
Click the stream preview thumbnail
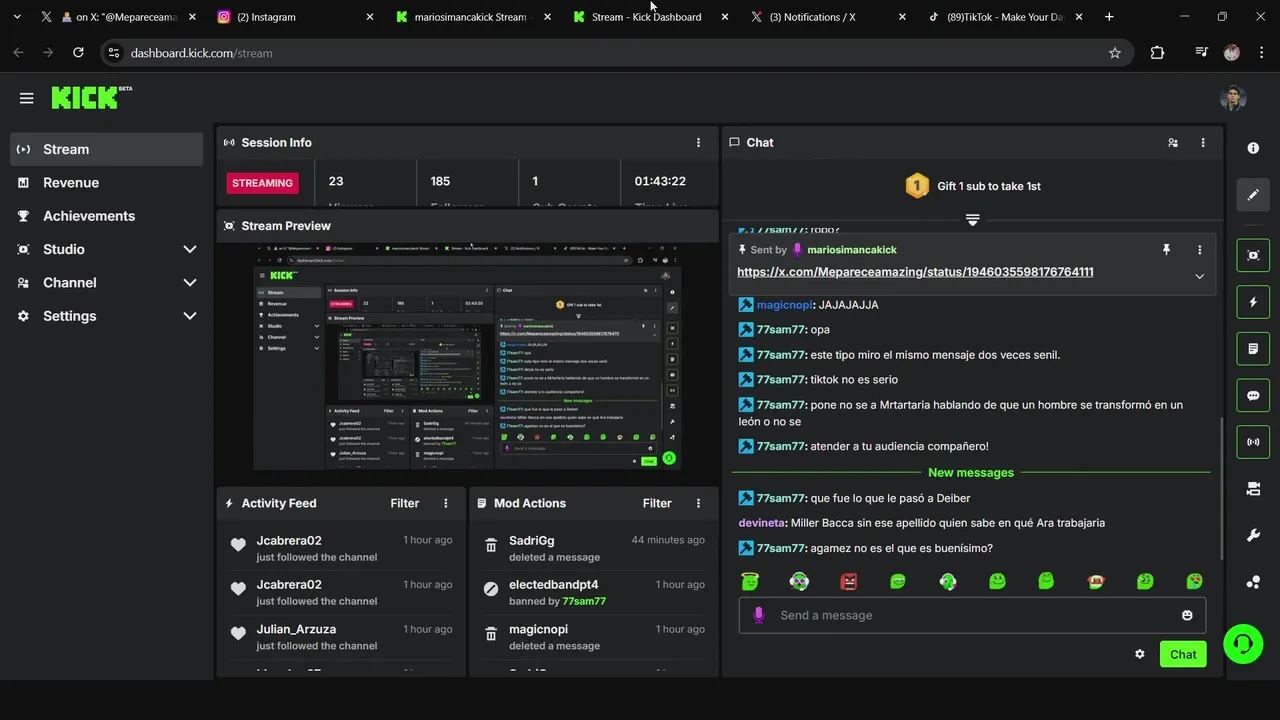[468, 356]
